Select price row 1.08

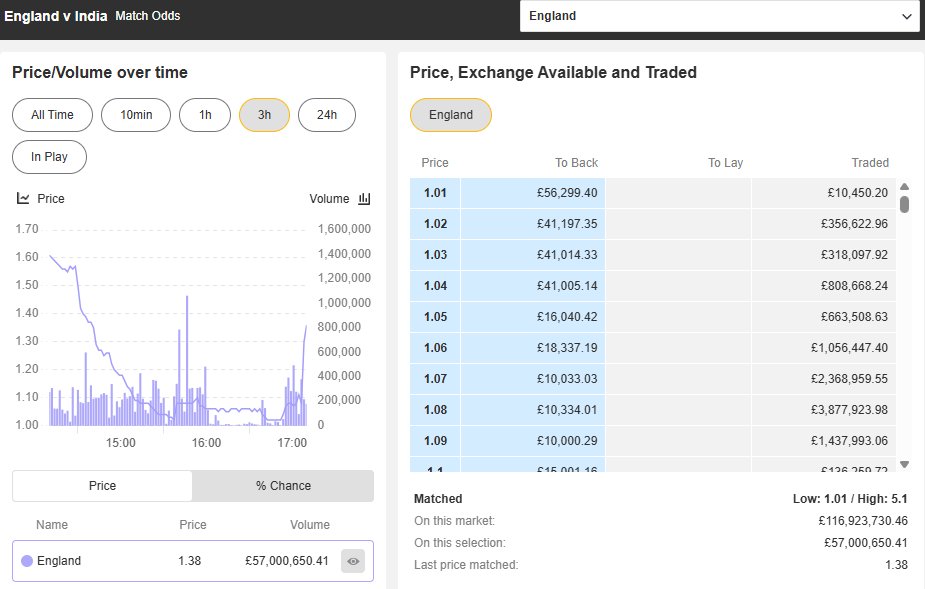coord(653,410)
